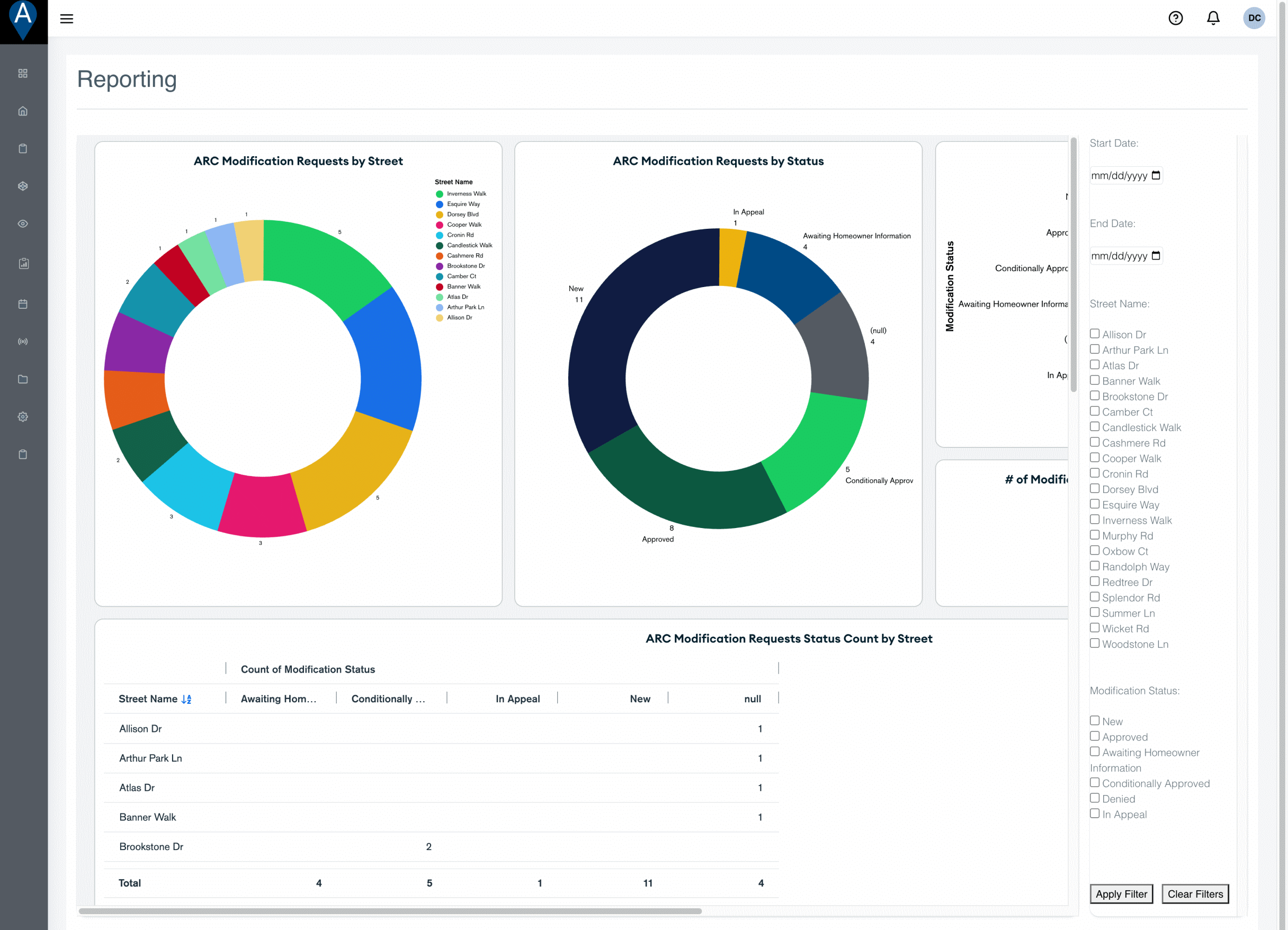Check the Brookstone Dr street checkbox
Screen dimensions: 1288x930
(x=1094, y=396)
